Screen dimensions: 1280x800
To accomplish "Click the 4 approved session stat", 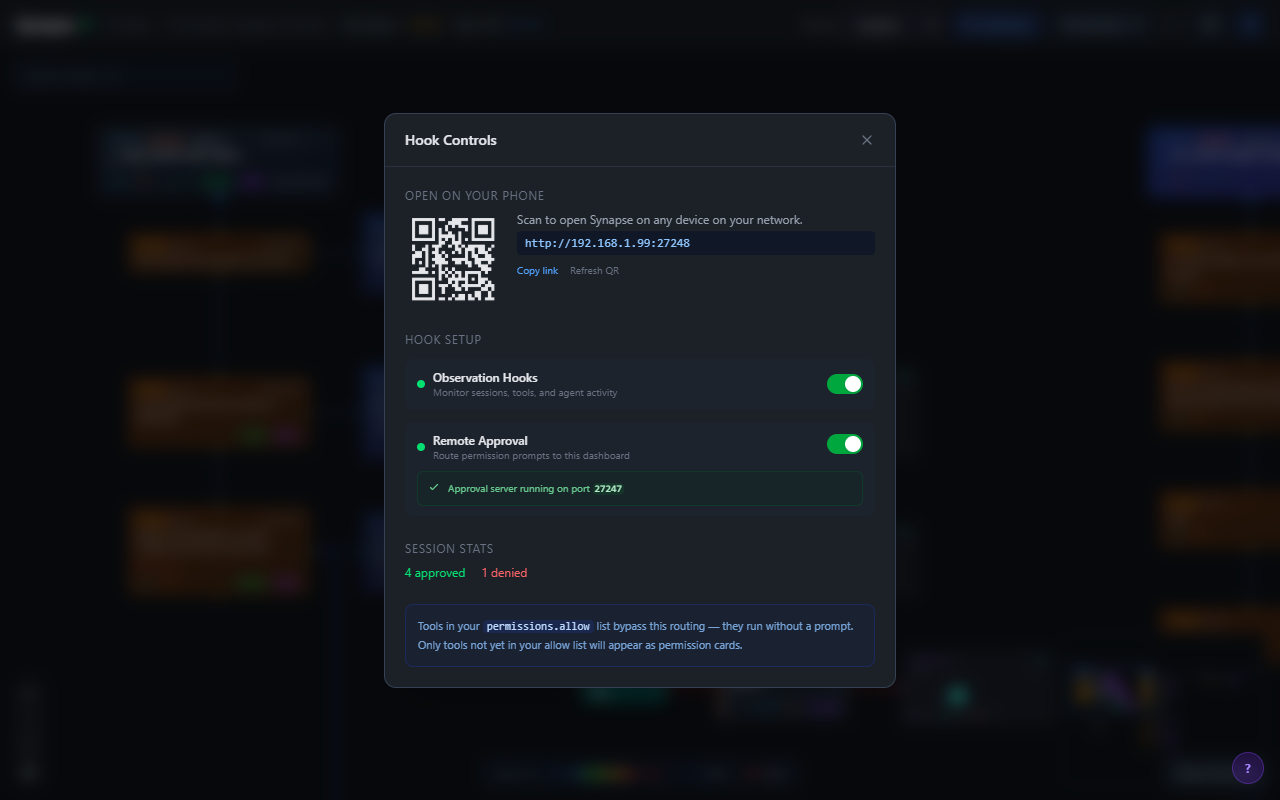I will (x=435, y=572).
